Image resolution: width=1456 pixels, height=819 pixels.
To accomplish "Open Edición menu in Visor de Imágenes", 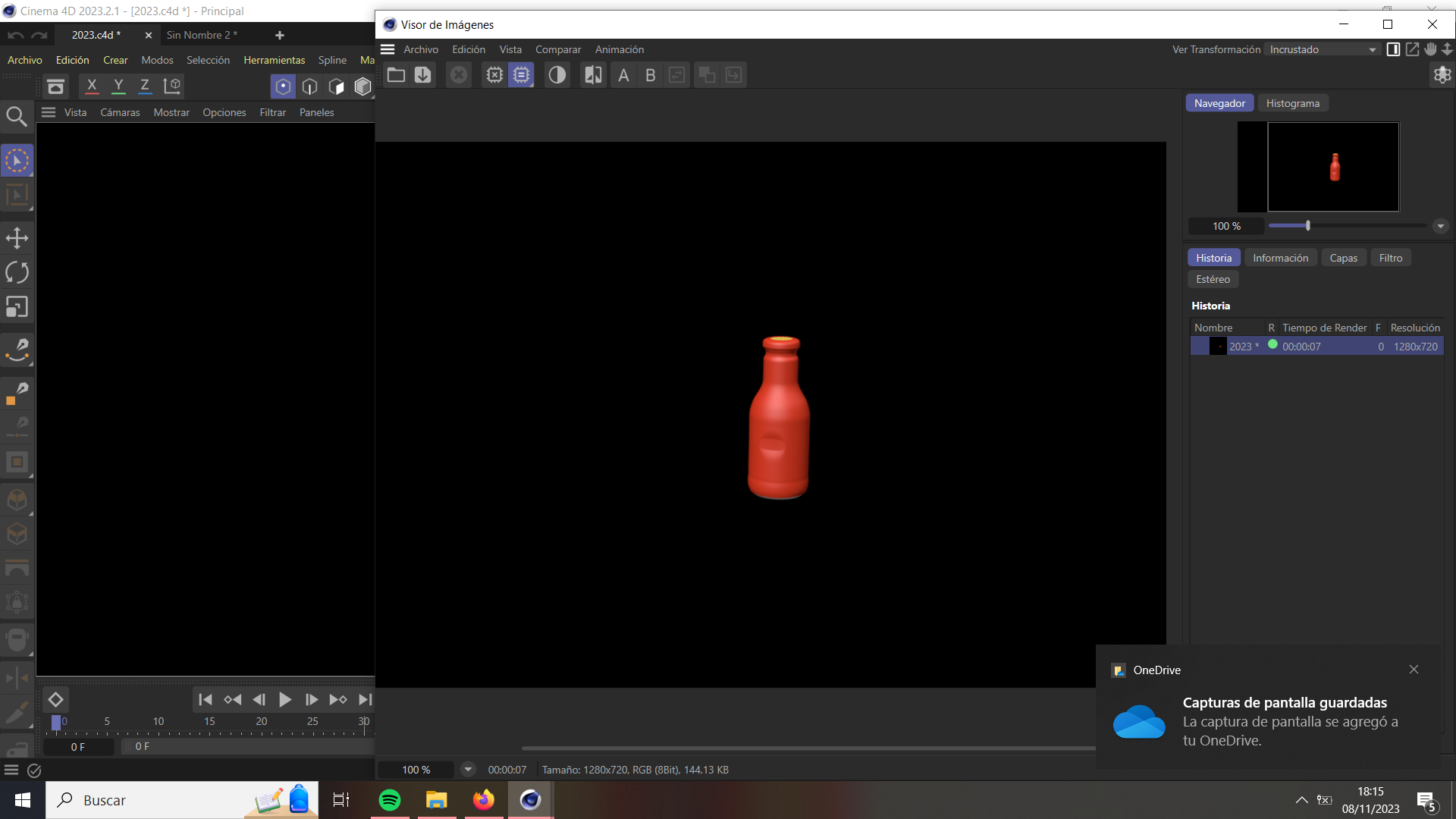I will click(x=469, y=49).
